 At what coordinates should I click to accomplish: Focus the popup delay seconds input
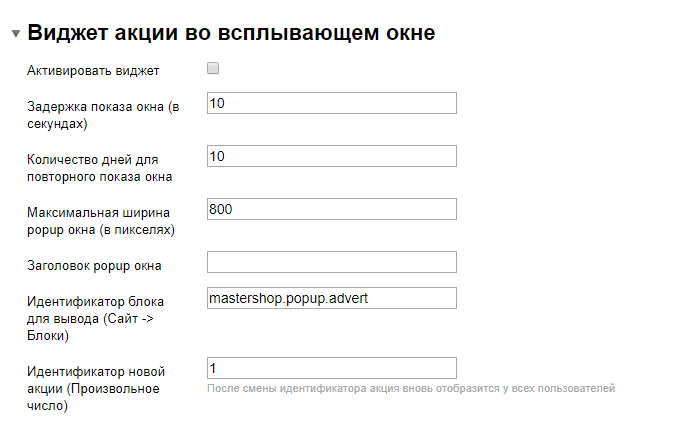(x=331, y=103)
